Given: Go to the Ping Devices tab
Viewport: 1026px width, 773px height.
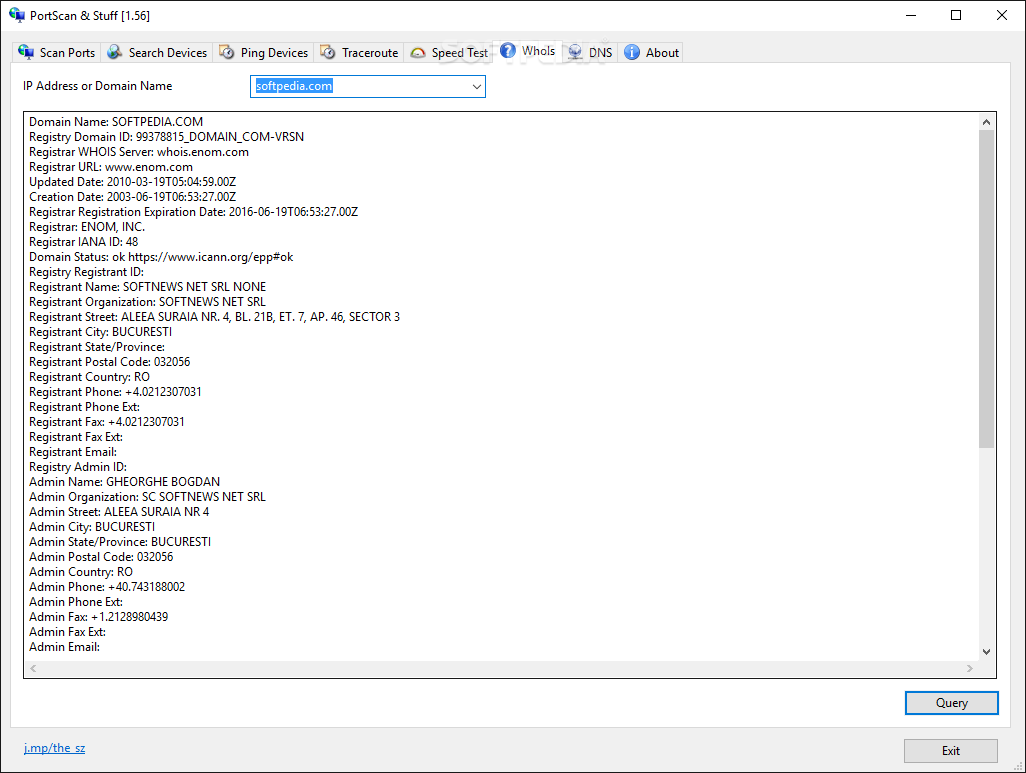Looking at the screenshot, I should [x=264, y=52].
